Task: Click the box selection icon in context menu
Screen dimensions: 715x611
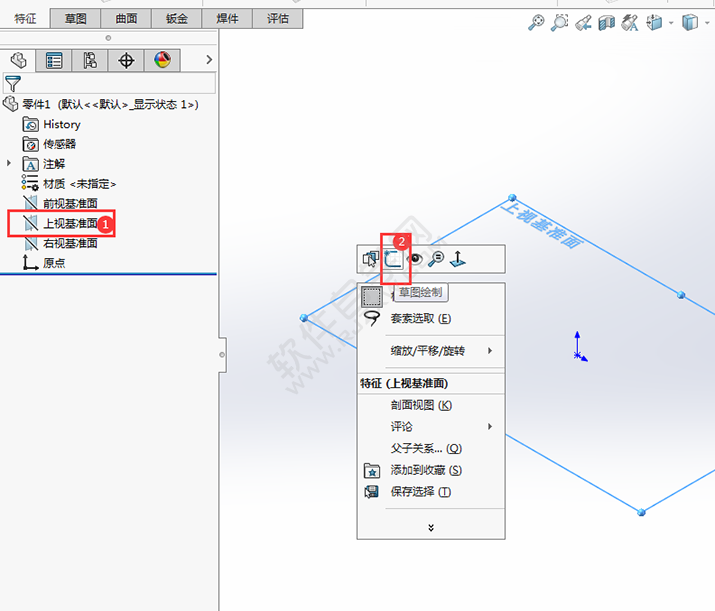Action: tap(372, 297)
